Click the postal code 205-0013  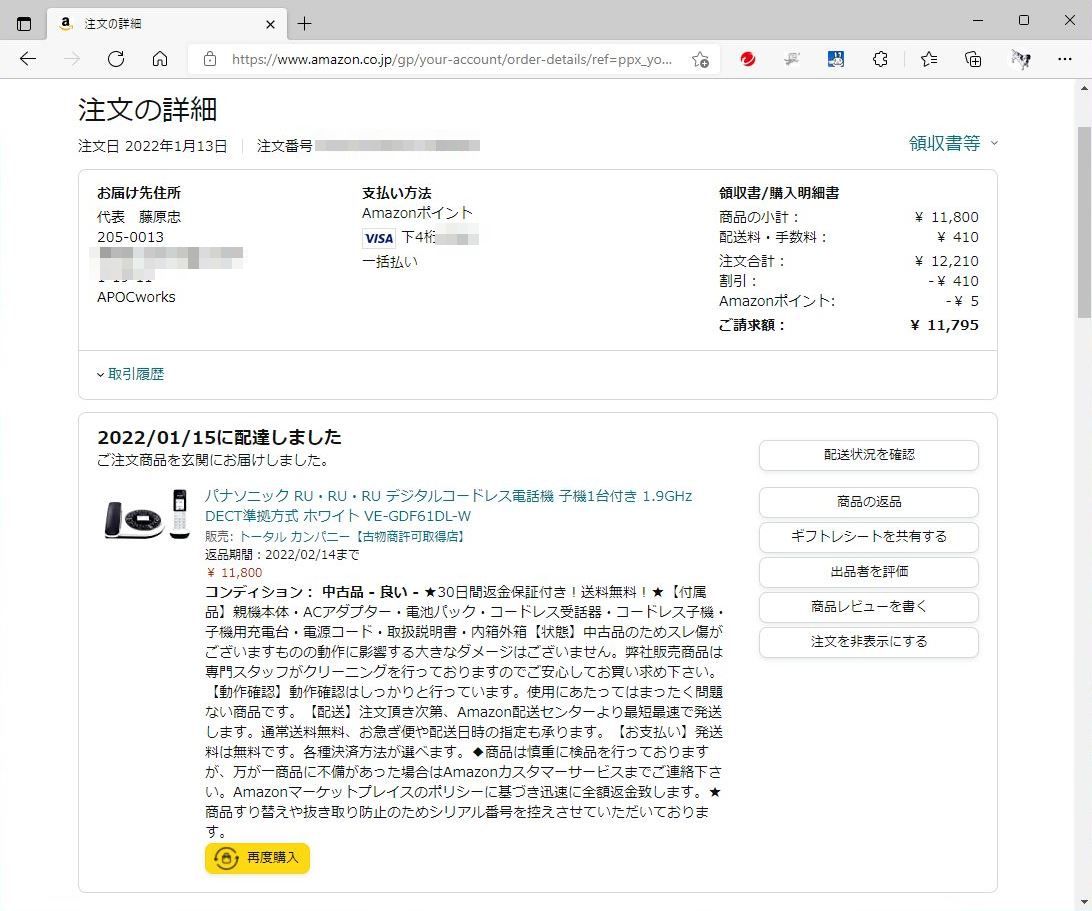(130, 237)
